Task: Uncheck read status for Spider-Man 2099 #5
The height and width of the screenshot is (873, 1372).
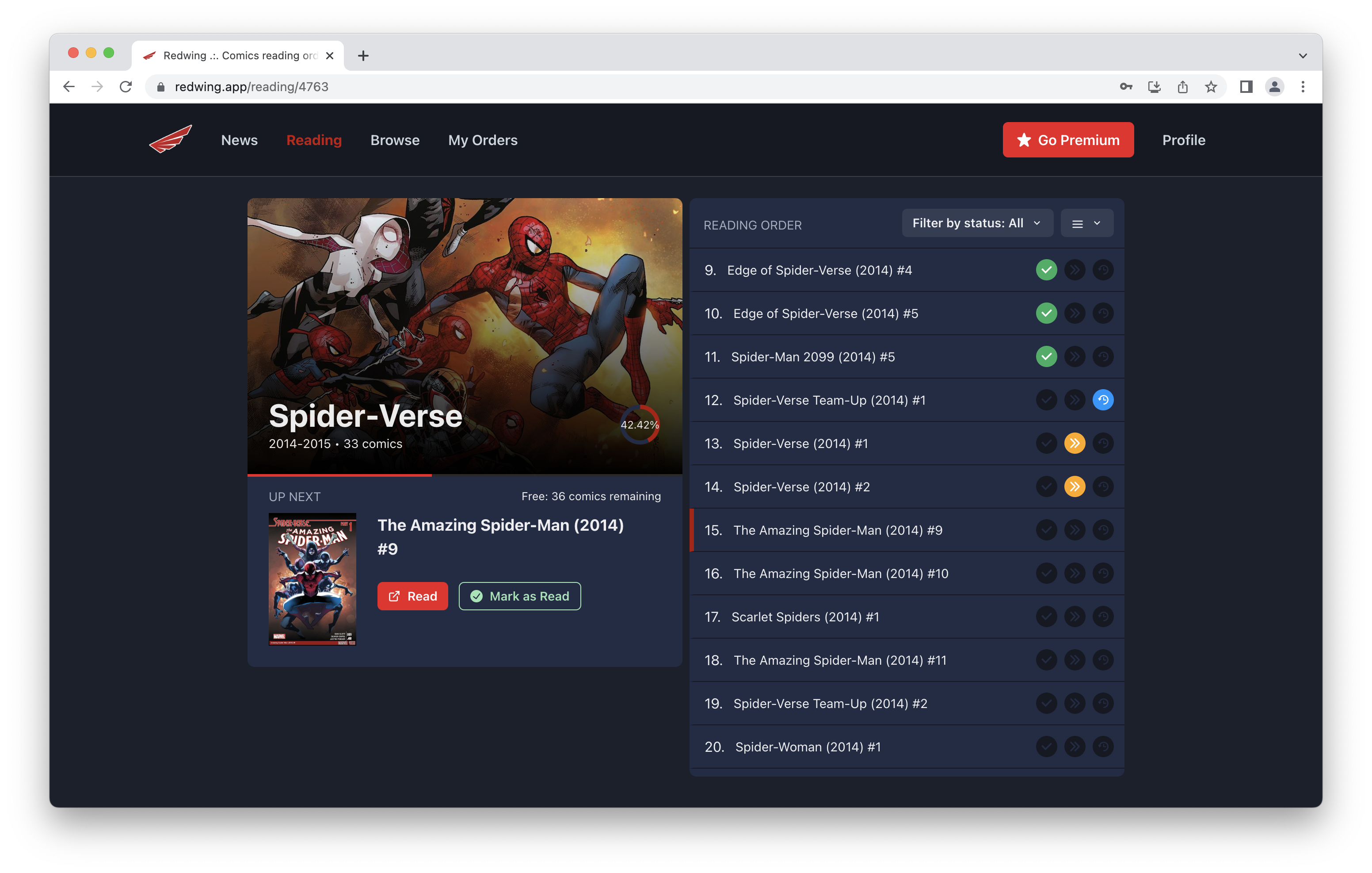Action: pos(1046,356)
